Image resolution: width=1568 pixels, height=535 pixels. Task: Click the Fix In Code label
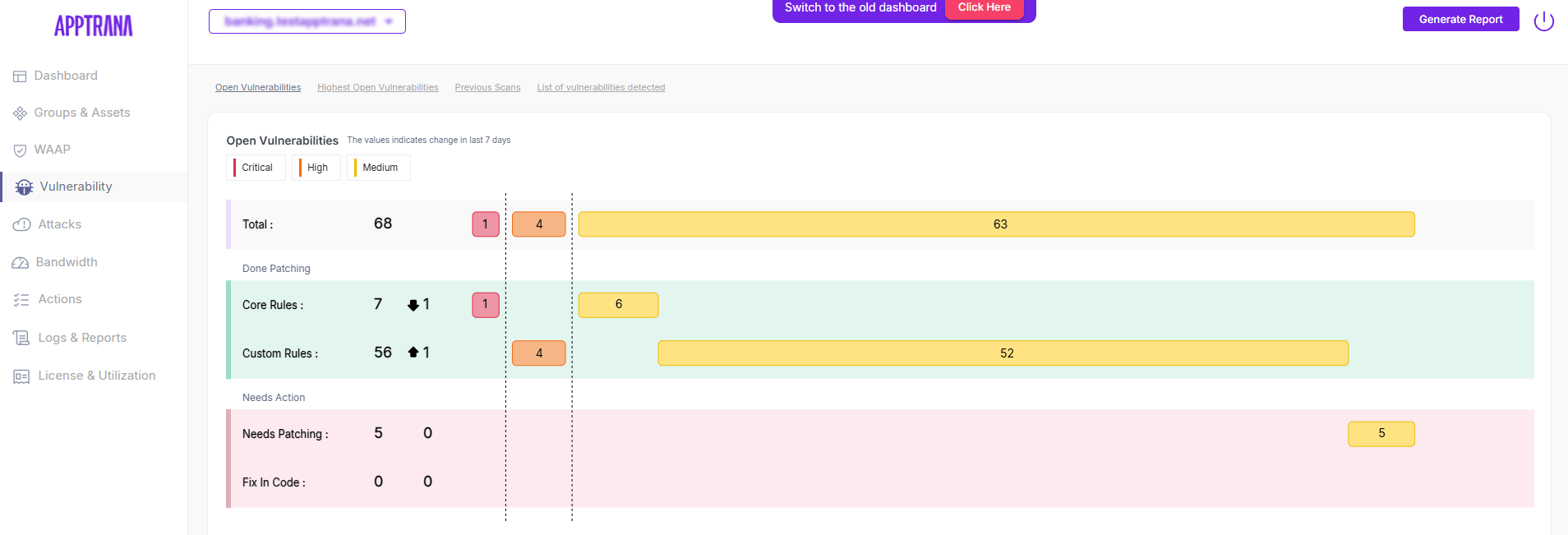274,482
